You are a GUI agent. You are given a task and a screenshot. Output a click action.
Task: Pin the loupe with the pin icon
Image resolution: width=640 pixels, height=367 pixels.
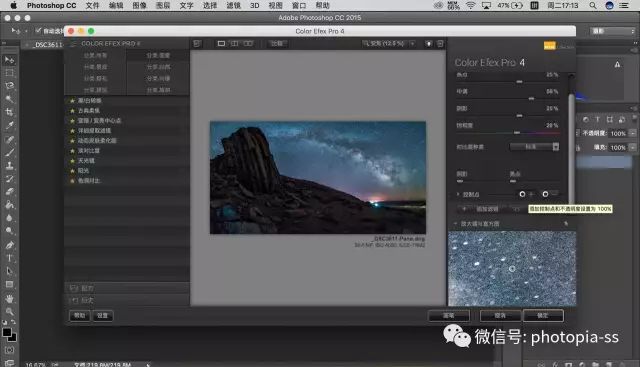tap(566, 223)
